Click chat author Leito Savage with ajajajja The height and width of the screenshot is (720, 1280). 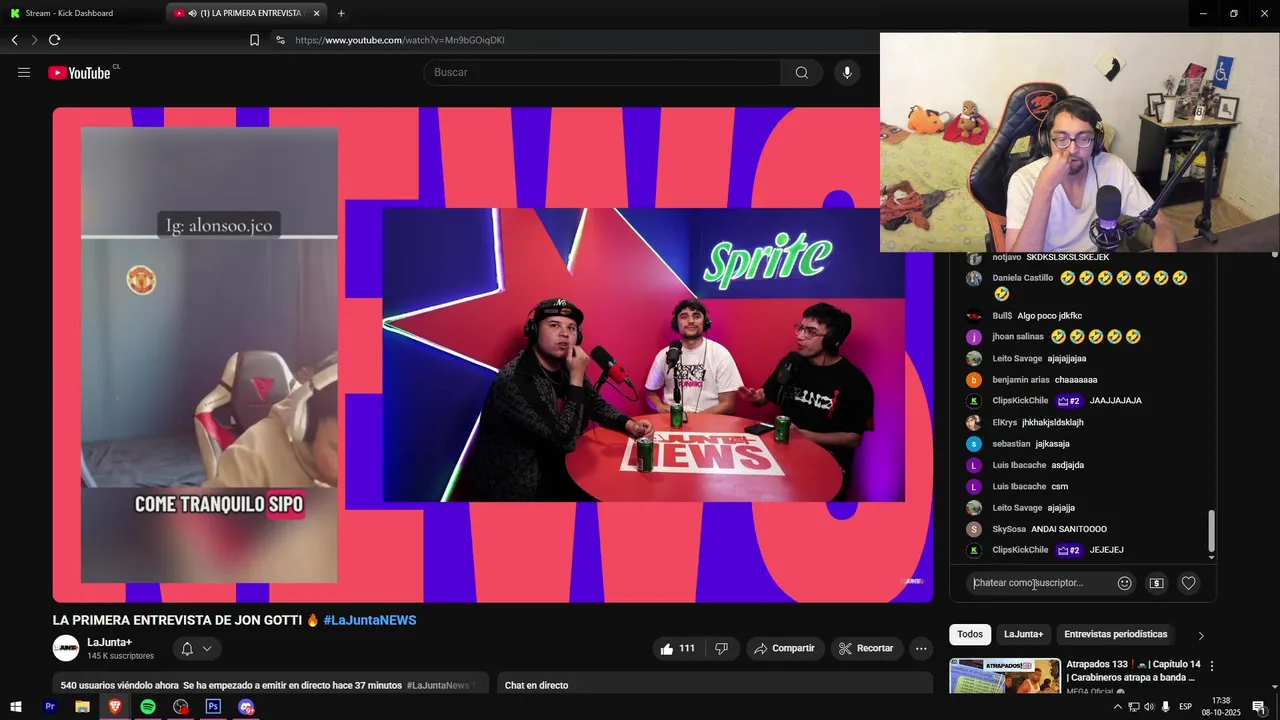(x=1017, y=508)
